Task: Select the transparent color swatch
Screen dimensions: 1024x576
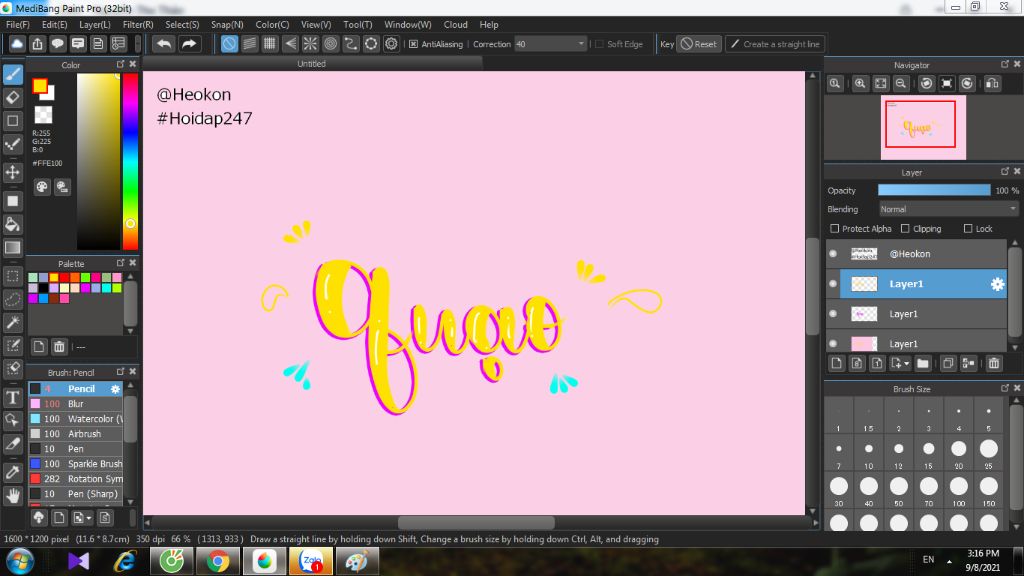Action: point(43,115)
